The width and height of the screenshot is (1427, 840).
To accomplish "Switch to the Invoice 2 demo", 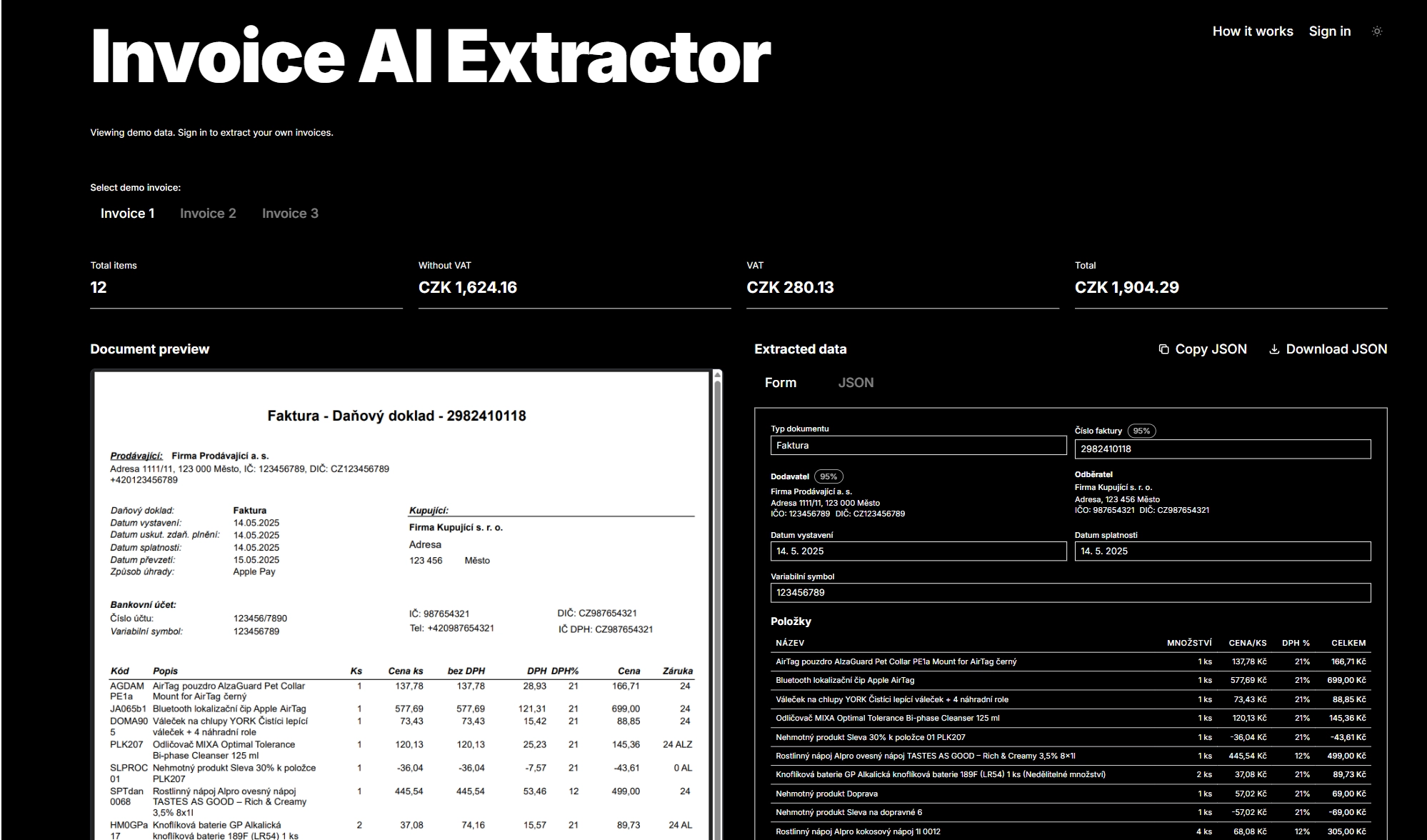I will tap(208, 214).
